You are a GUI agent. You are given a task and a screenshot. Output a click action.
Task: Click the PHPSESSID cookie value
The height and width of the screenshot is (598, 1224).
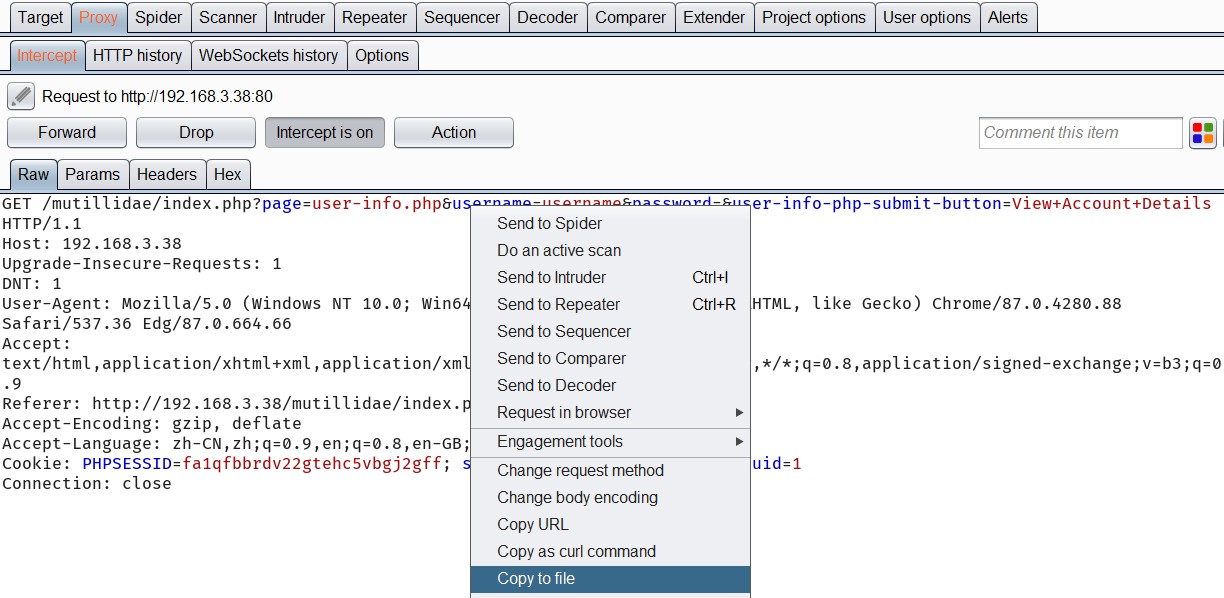tap(312, 463)
